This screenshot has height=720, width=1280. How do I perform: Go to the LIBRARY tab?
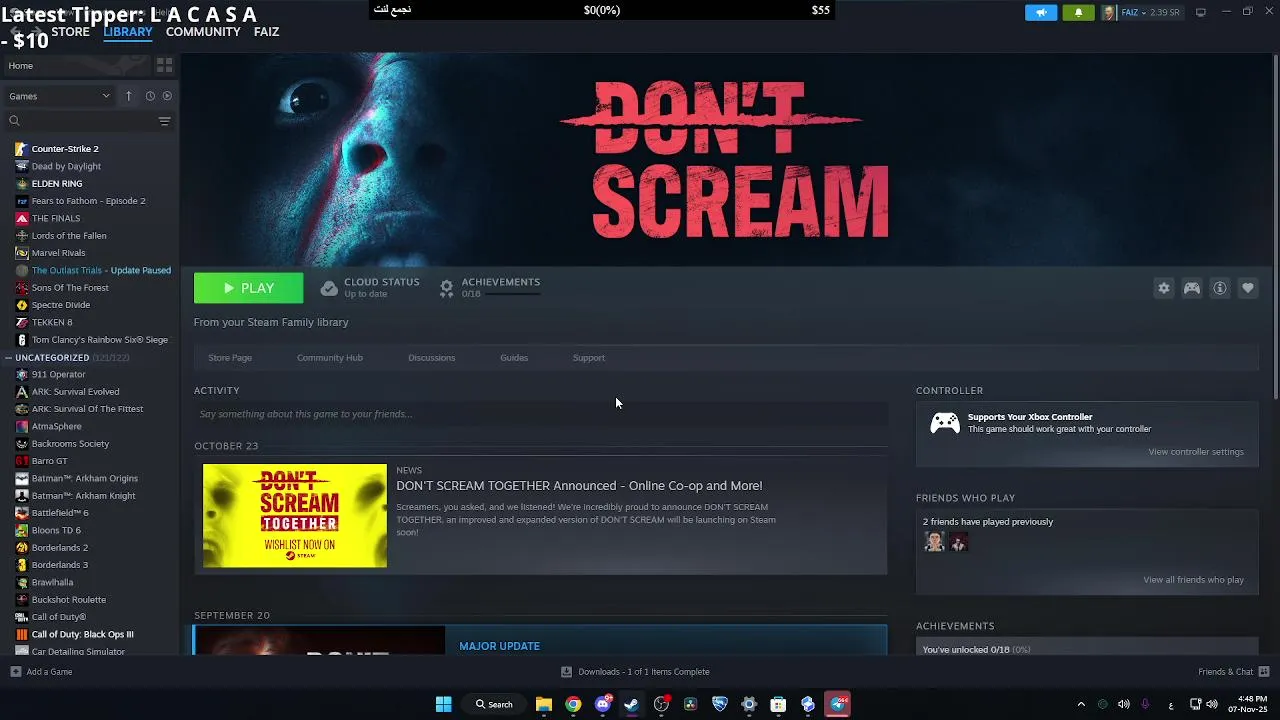128,32
